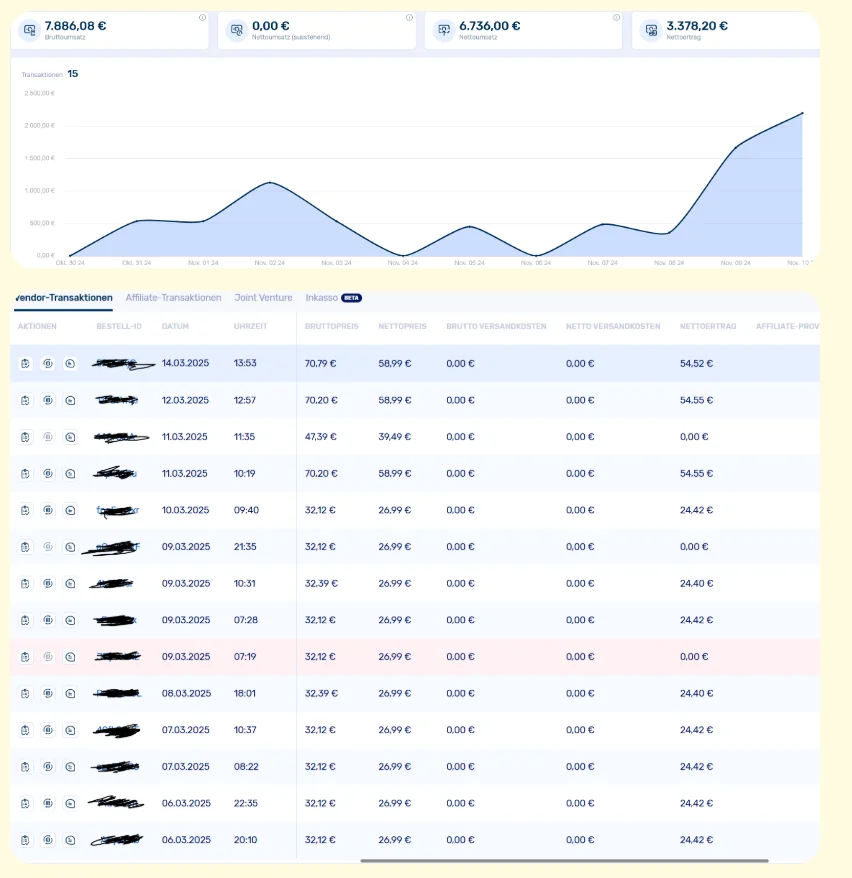Screen dimensions: 852x878
Task: Click the coin icon for the 18:01 order
Action: pyautogui.click(x=48, y=693)
